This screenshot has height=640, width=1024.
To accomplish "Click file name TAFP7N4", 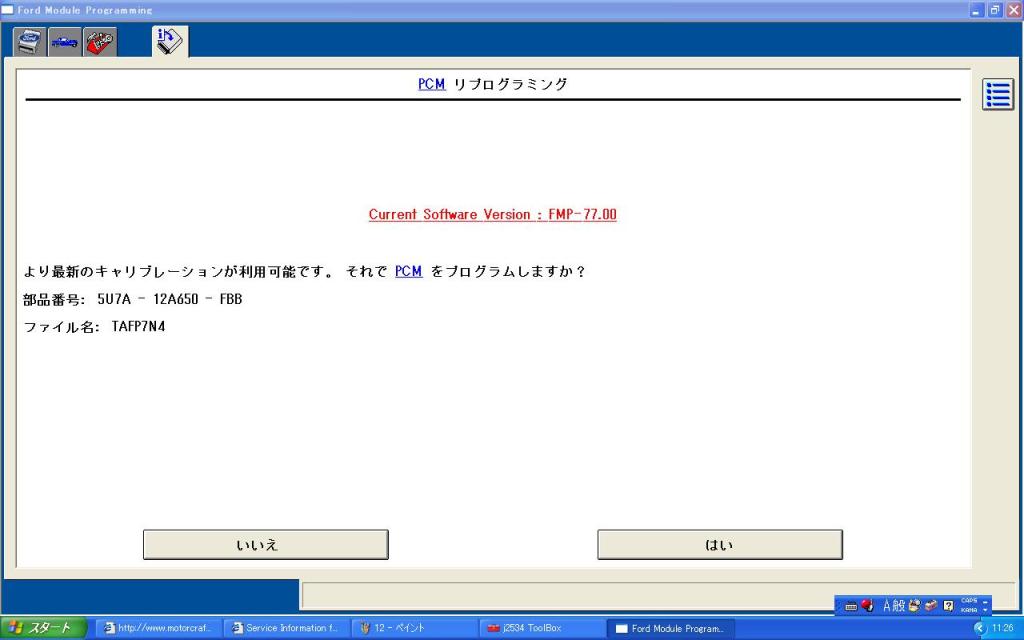I will click(138, 326).
